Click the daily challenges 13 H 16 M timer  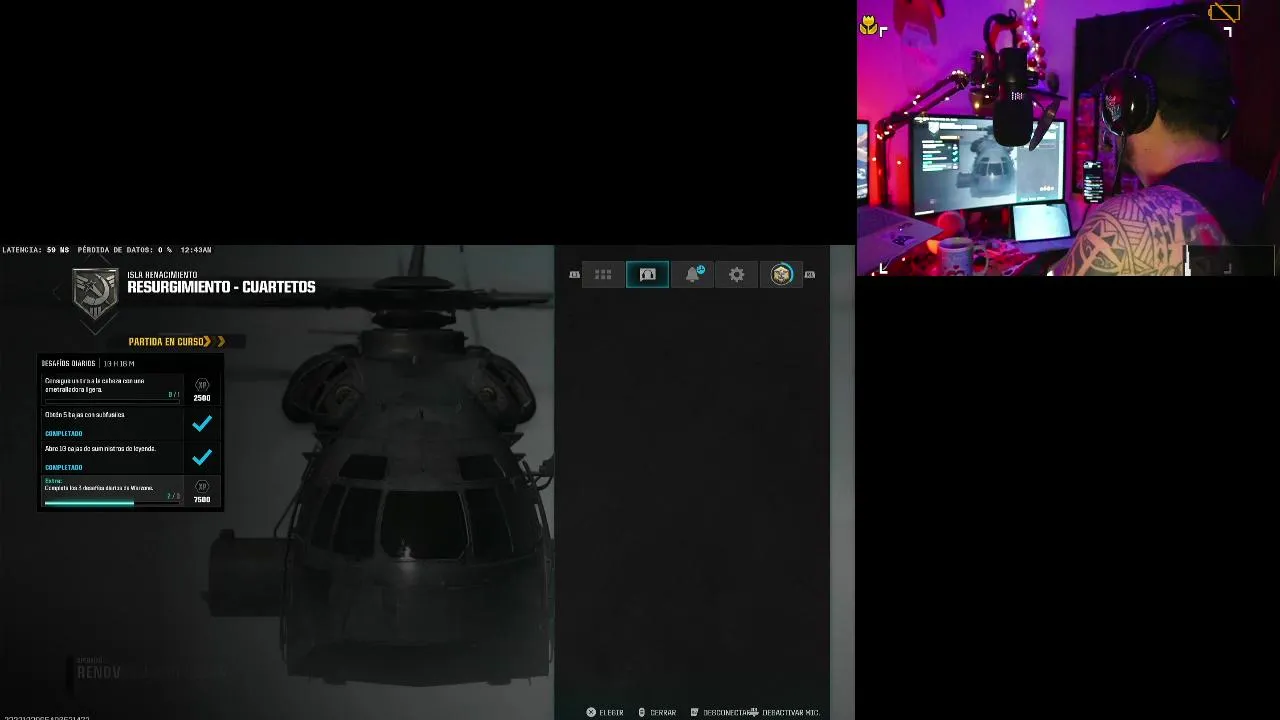(x=119, y=363)
